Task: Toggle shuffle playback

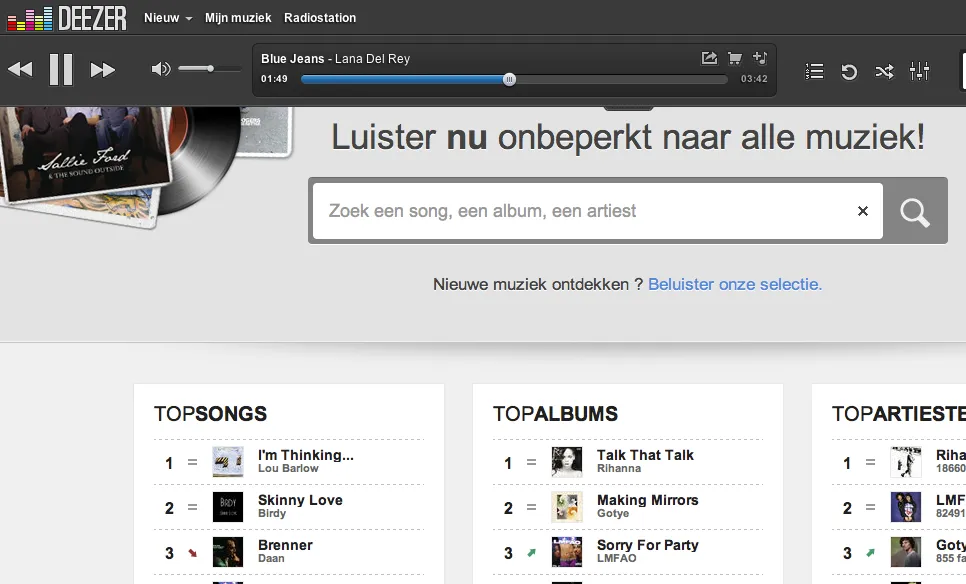Action: [x=884, y=71]
